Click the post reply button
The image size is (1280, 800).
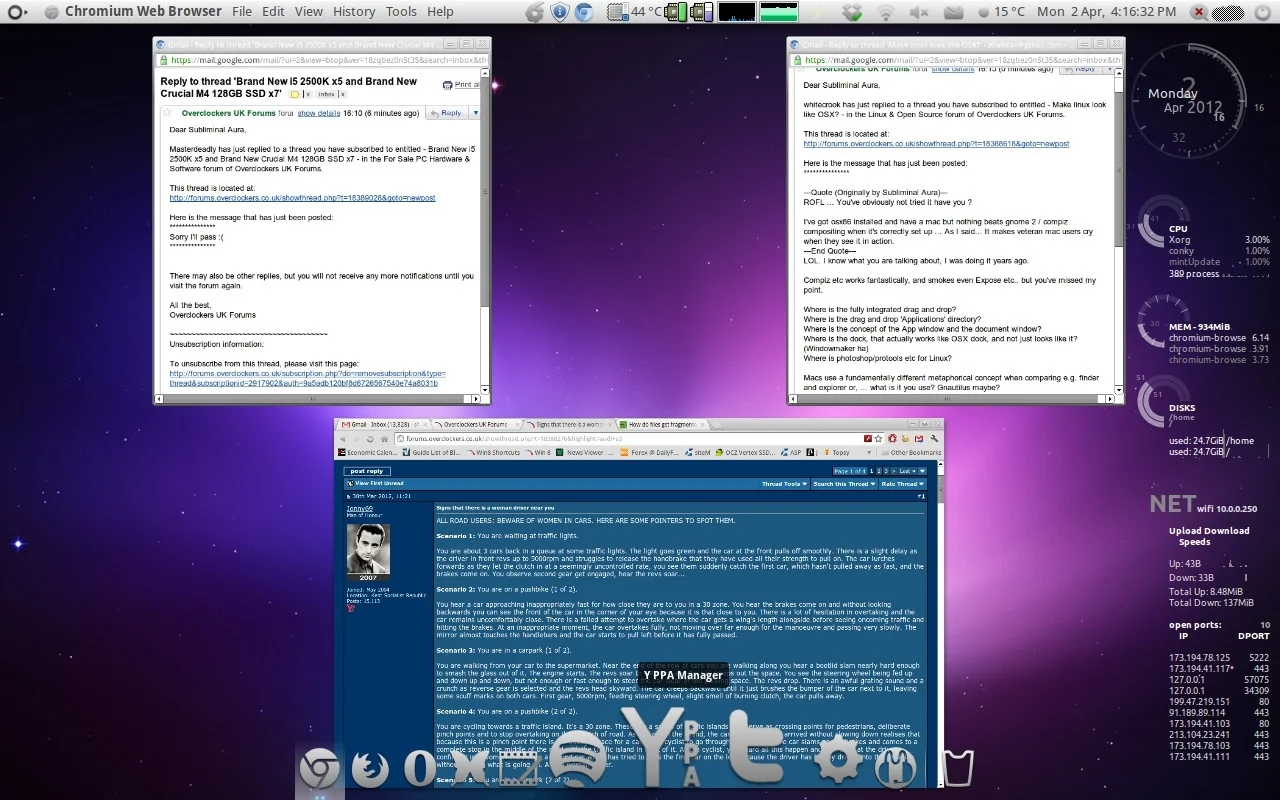click(x=367, y=471)
